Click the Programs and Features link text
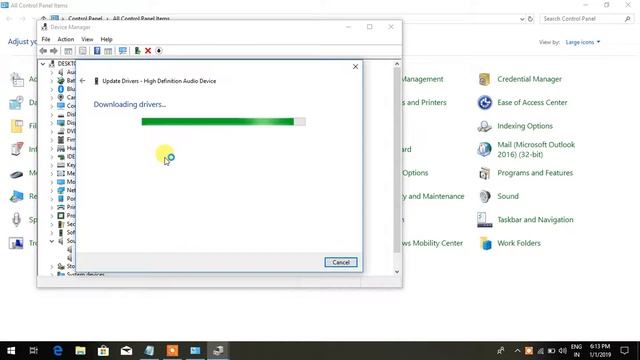Viewport: 640px width, 360px height. click(535, 173)
